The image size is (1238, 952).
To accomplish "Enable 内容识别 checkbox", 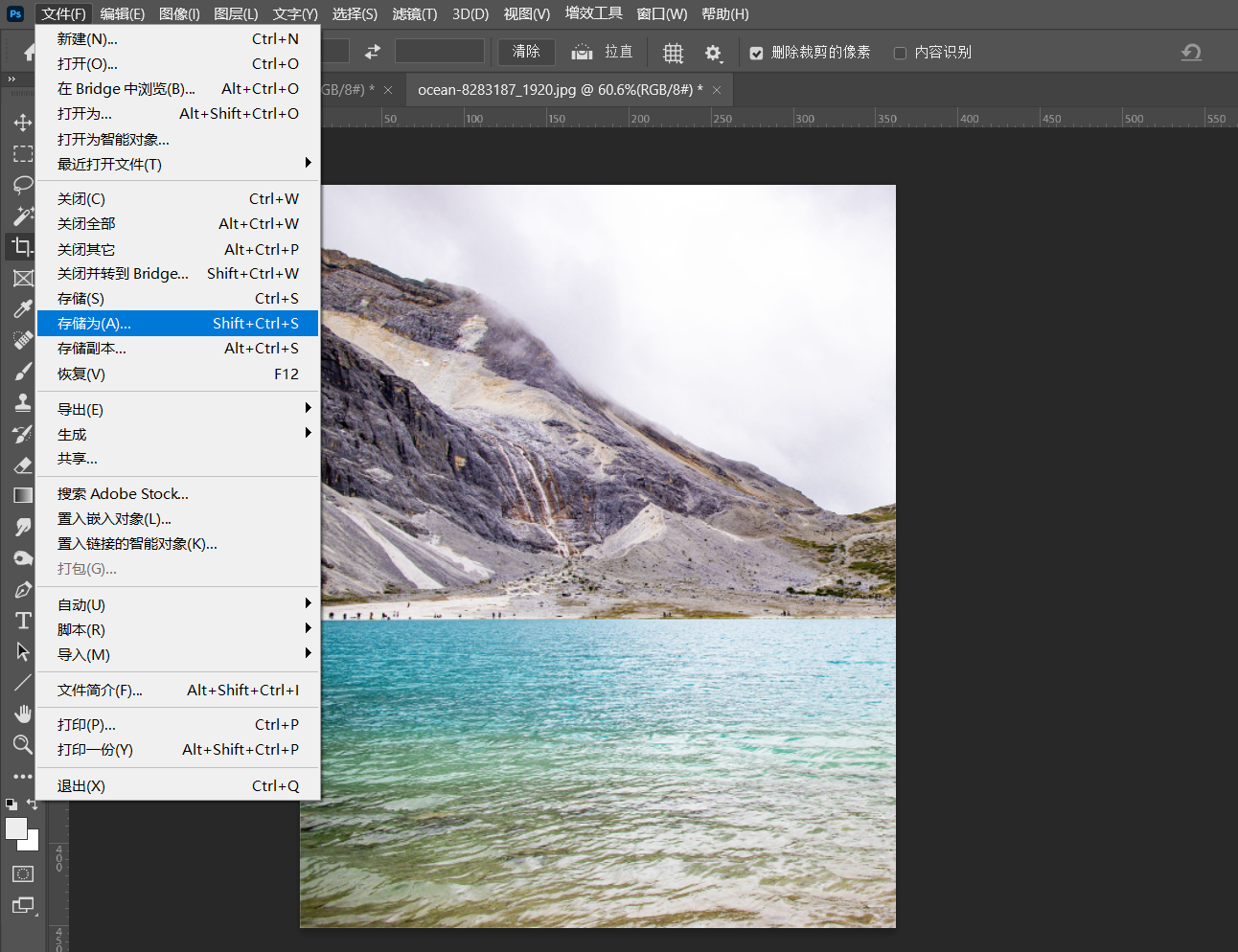I will 900,53.
